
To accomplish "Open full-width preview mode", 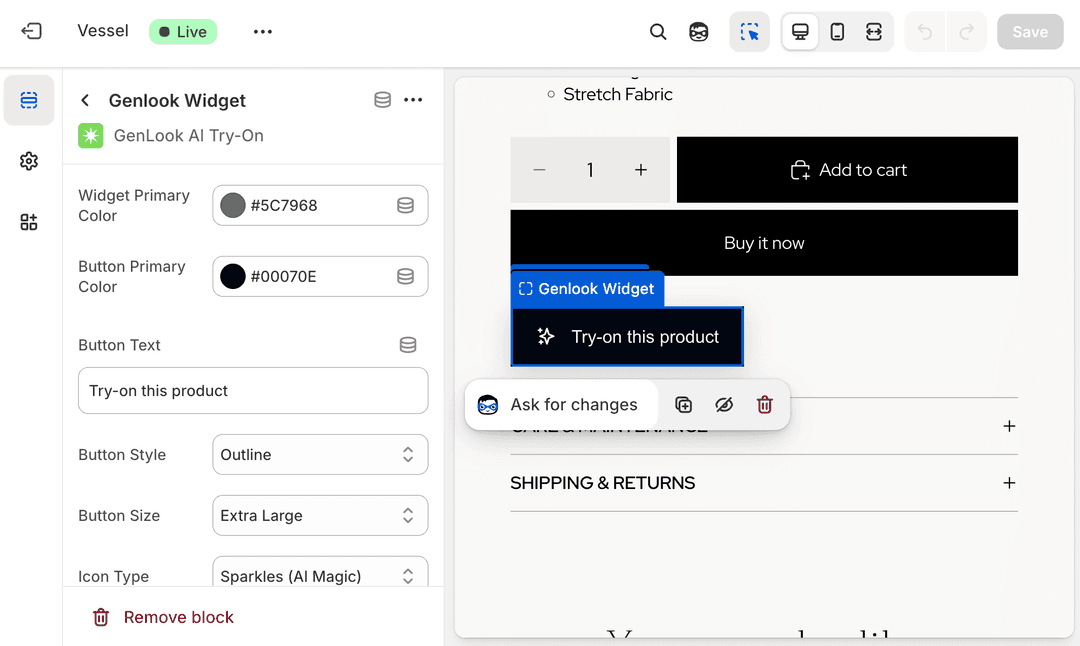I will tap(873, 31).
